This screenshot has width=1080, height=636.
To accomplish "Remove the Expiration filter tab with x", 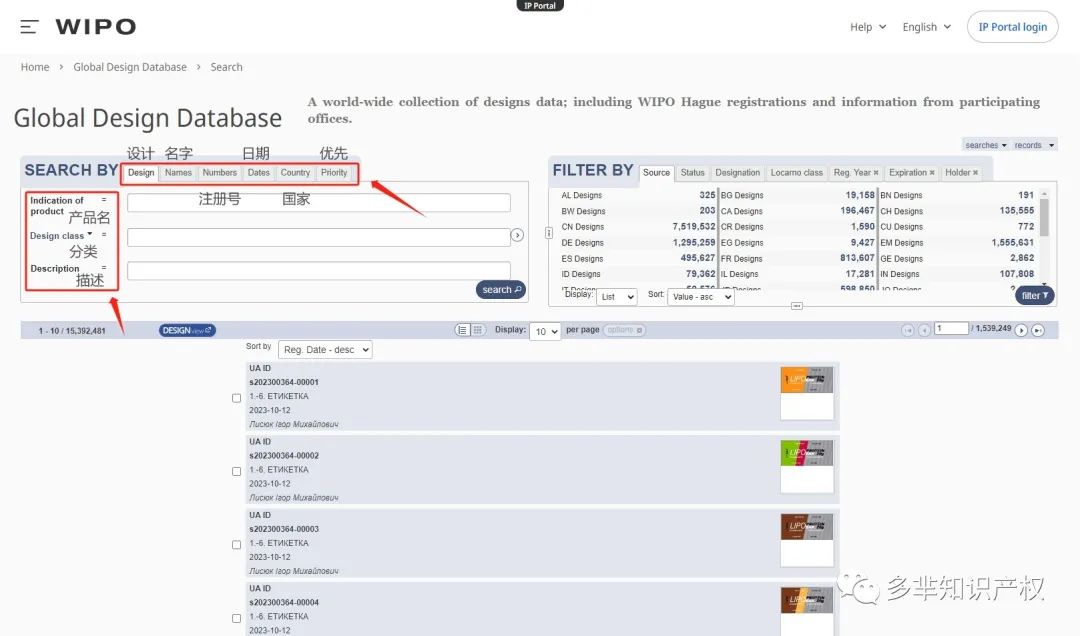I will pyautogui.click(x=932, y=173).
